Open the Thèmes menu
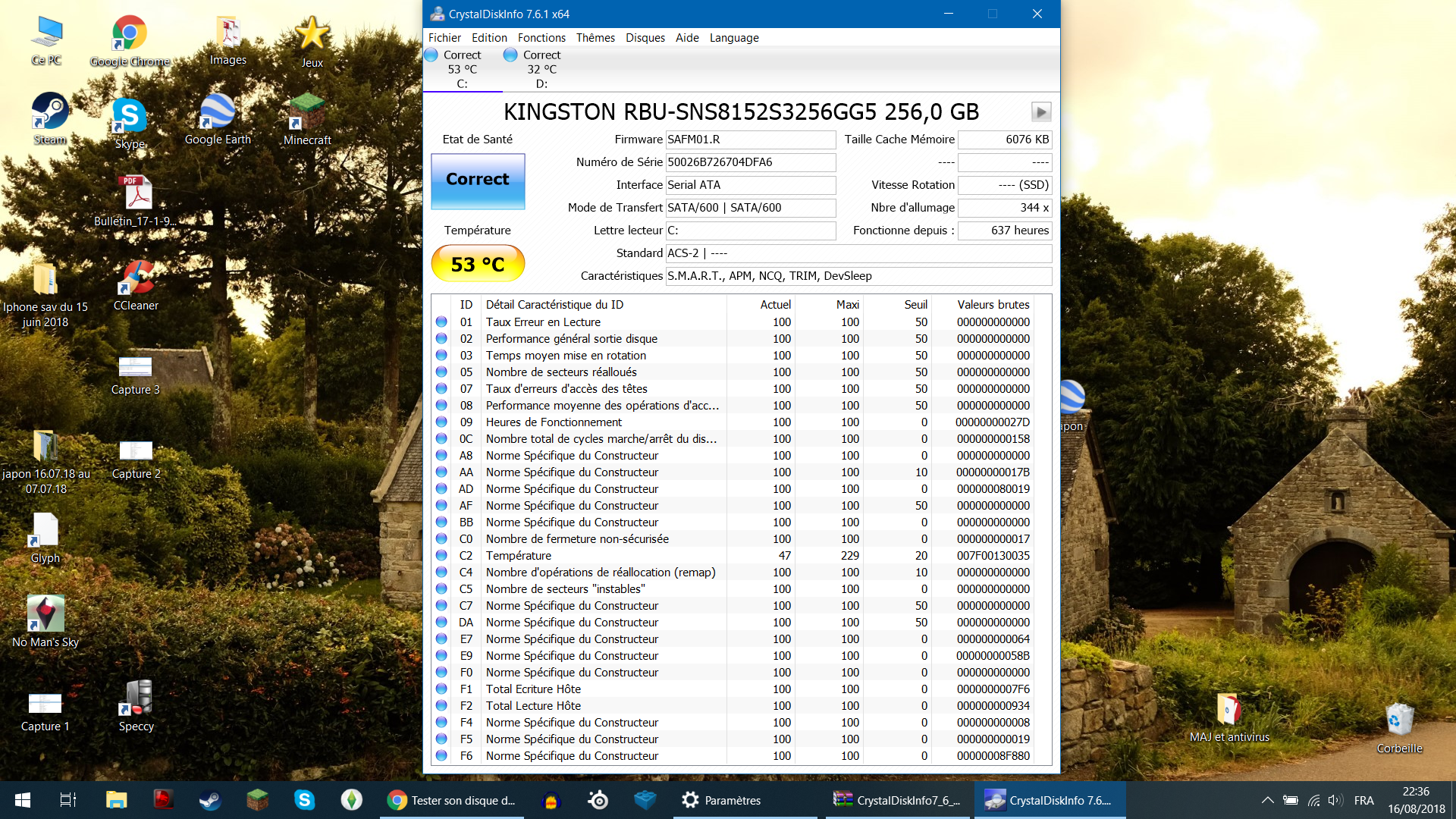 pyautogui.click(x=595, y=38)
